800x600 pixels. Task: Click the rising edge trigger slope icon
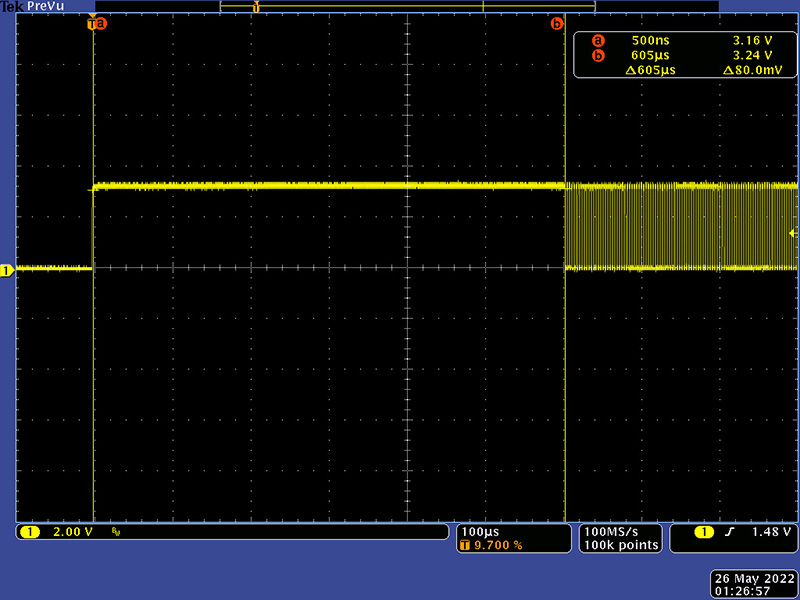pyautogui.click(x=730, y=532)
